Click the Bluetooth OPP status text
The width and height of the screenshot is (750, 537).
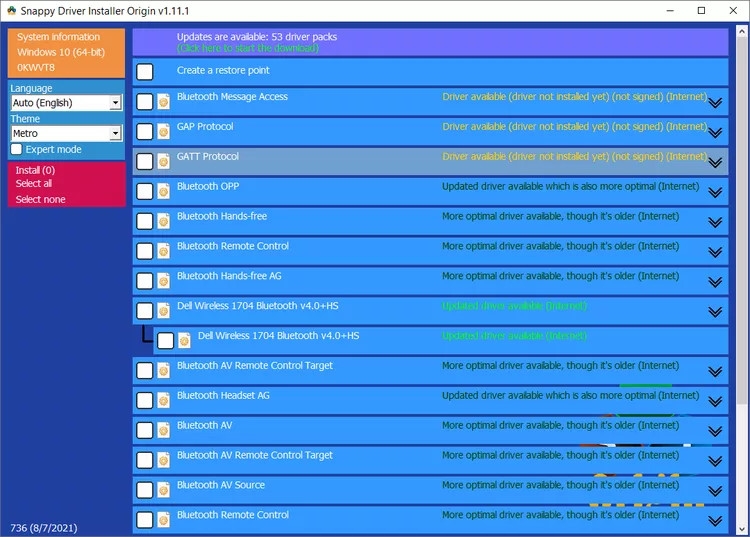click(x=570, y=186)
